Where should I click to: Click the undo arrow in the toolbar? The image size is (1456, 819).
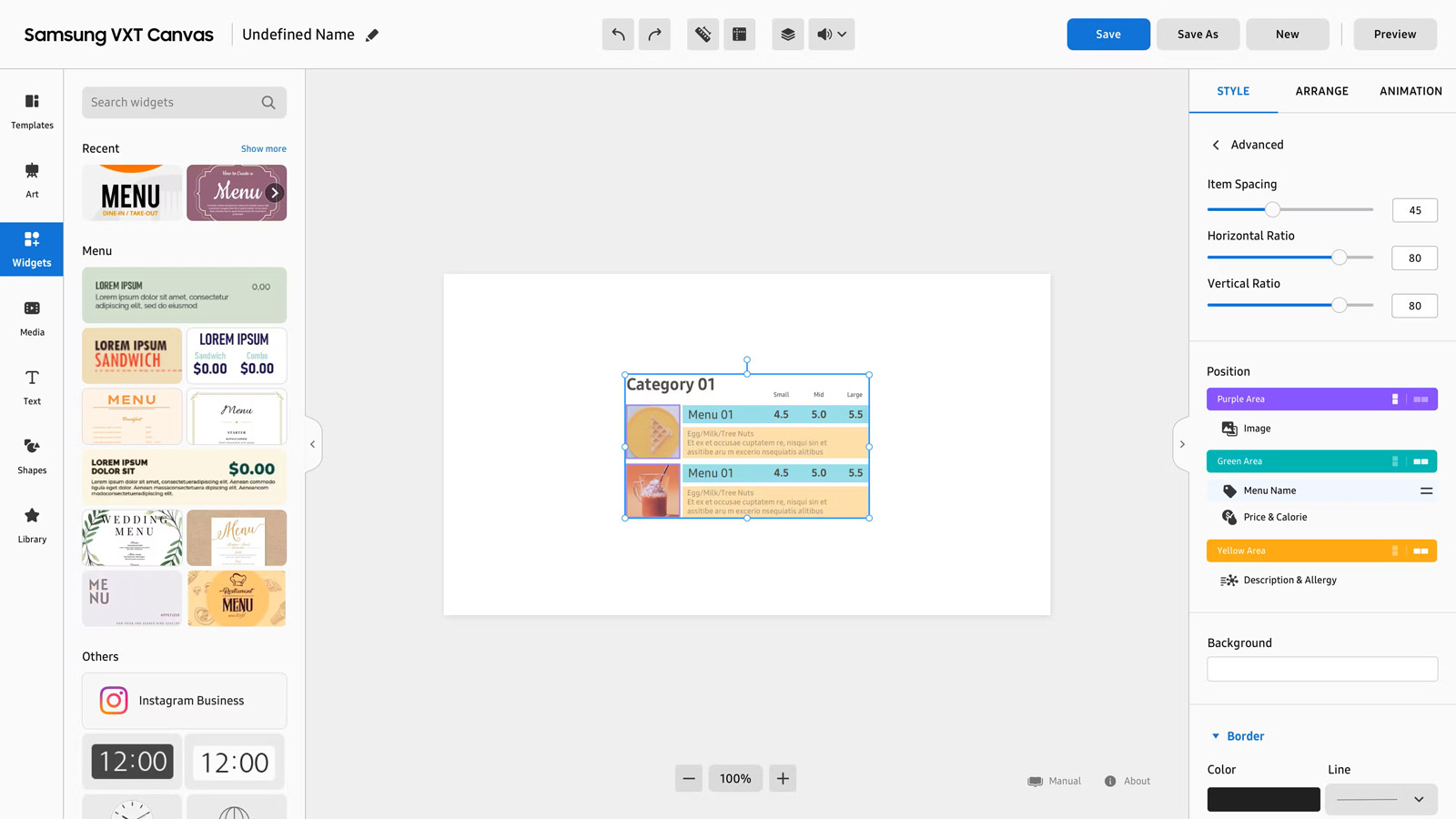(618, 35)
